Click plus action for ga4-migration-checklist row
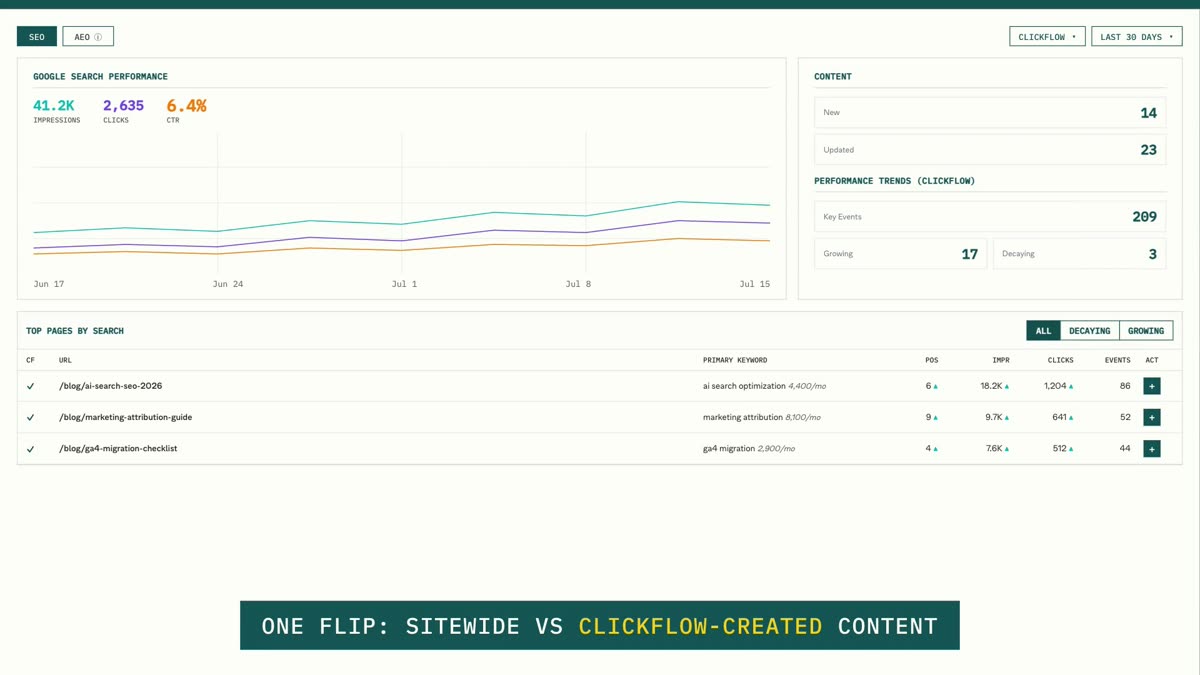Viewport: 1200px width, 675px height. point(1152,449)
